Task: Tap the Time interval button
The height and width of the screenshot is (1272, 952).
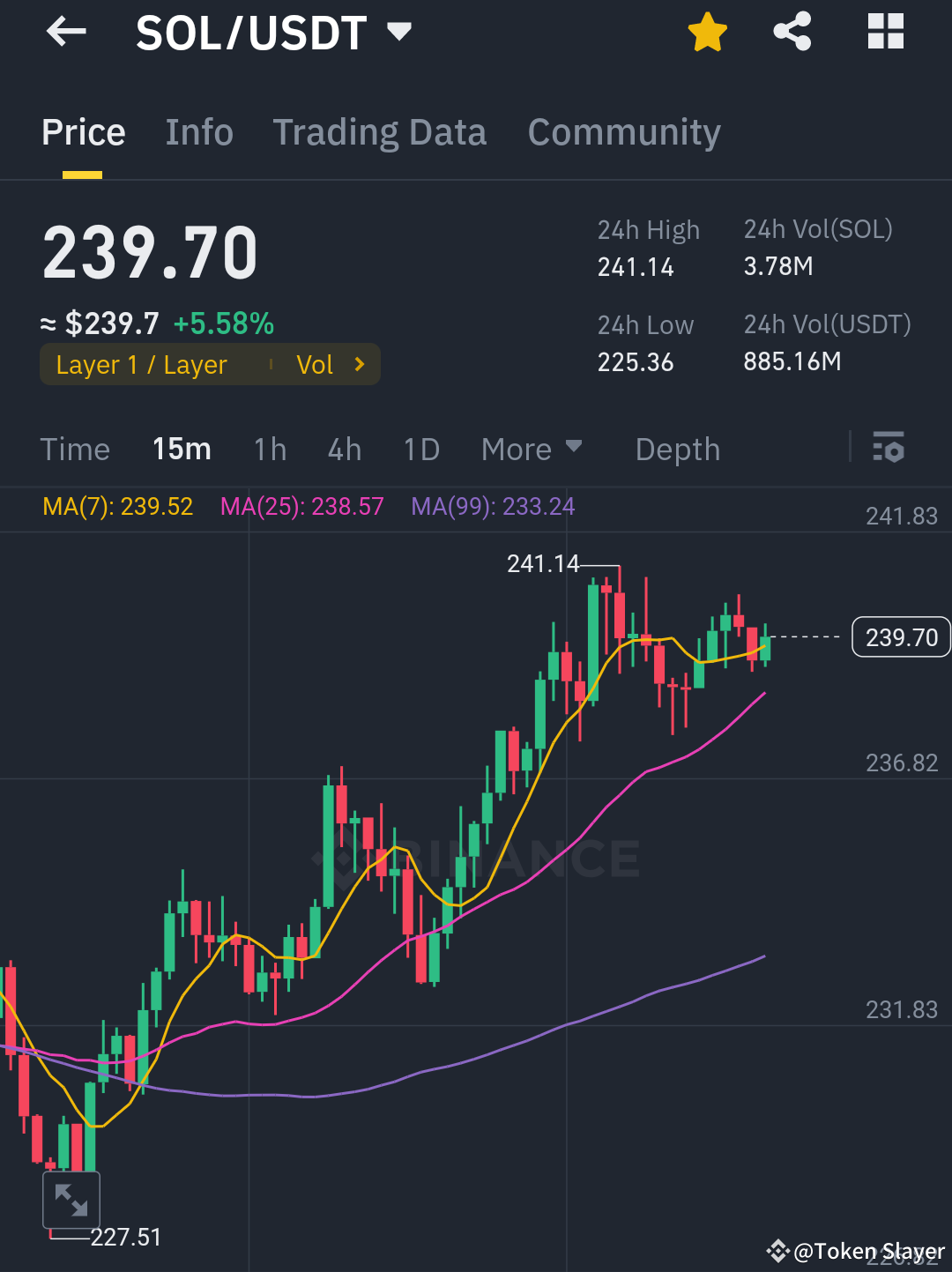Action: (75, 449)
